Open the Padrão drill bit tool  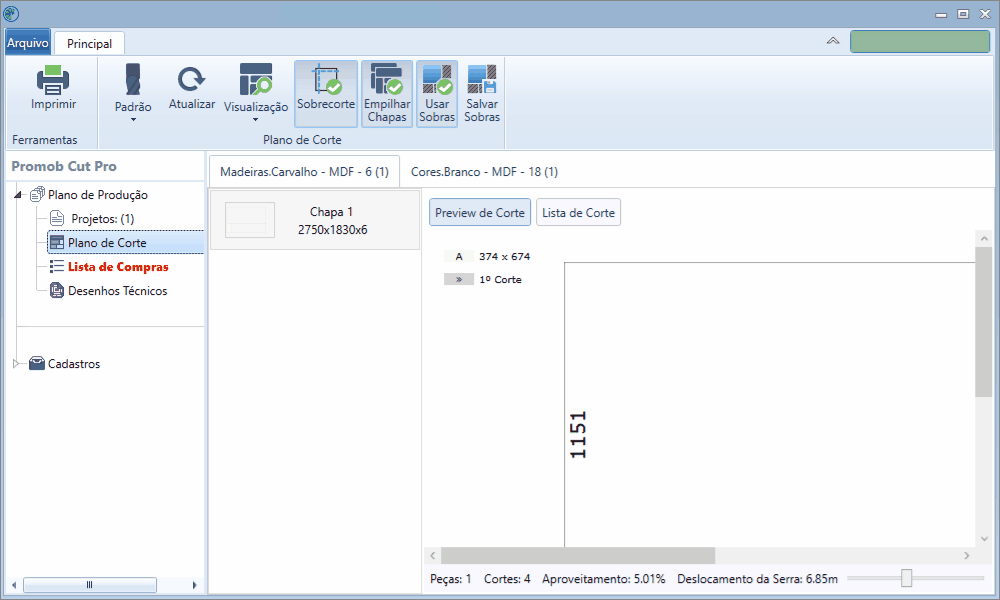(x=133, y=79)
